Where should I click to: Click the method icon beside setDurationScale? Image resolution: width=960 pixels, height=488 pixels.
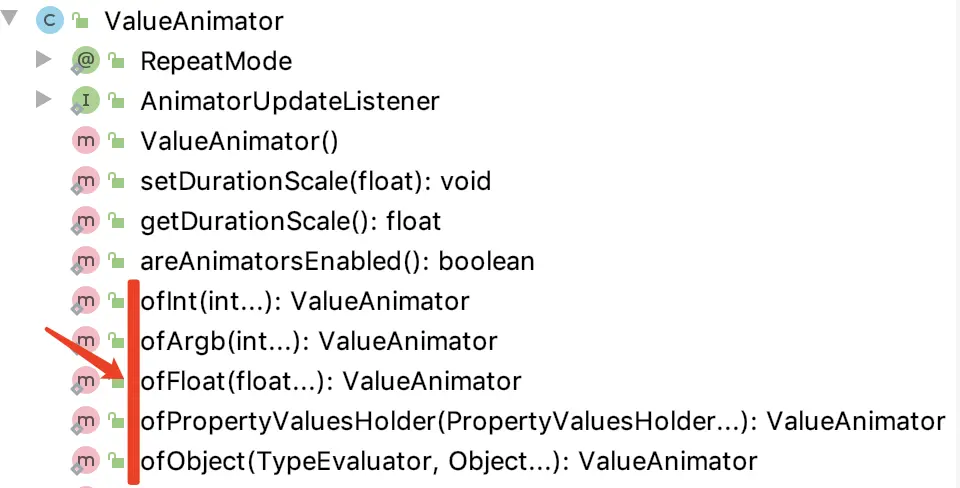pyautogui.click(x=85, y=181)
